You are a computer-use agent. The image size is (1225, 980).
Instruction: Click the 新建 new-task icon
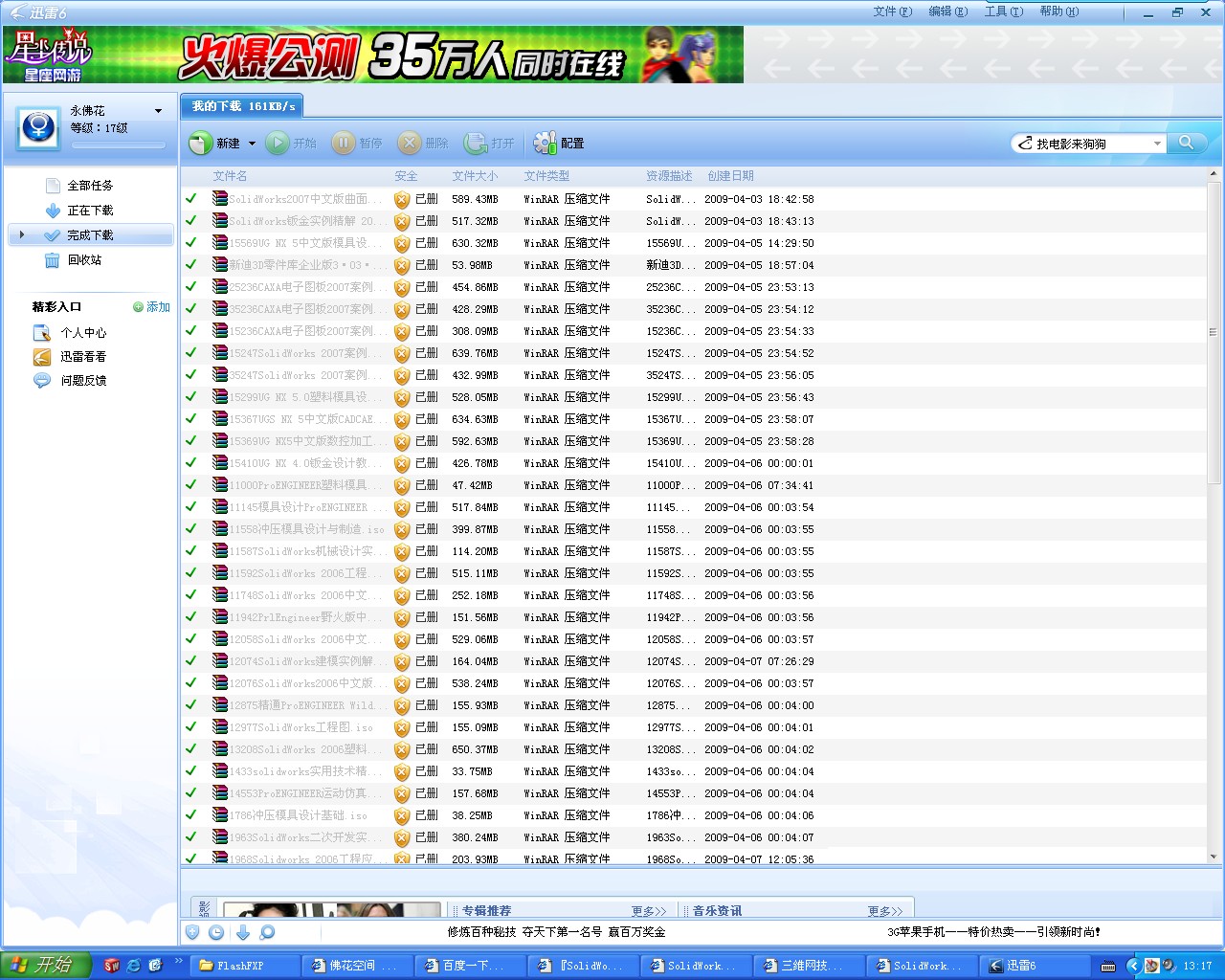(201, 144)
